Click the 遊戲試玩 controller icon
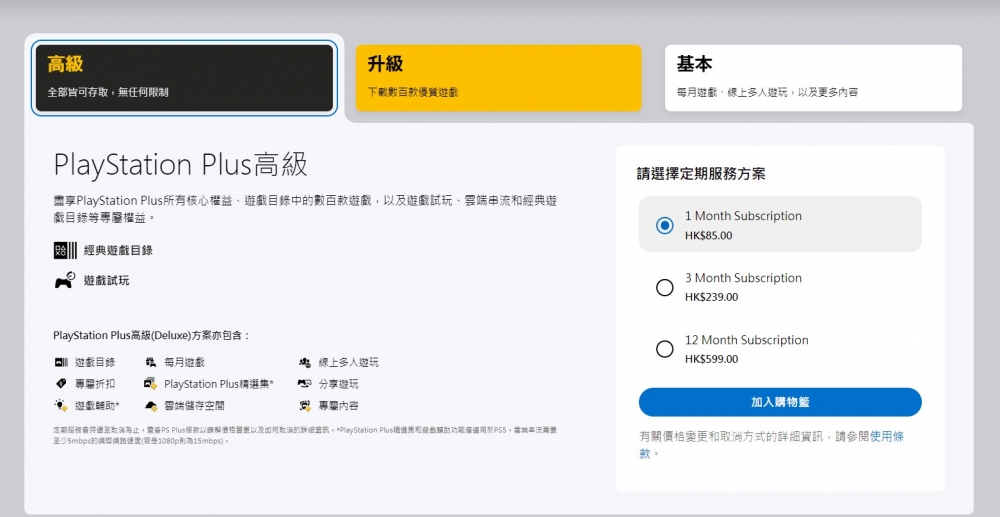 [x=64, y=280]
